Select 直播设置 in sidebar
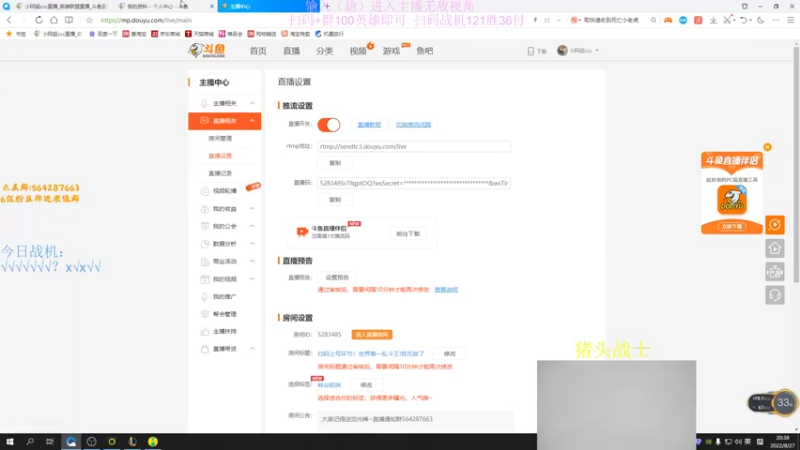The image size is (800, 450). tap(220, 156)
